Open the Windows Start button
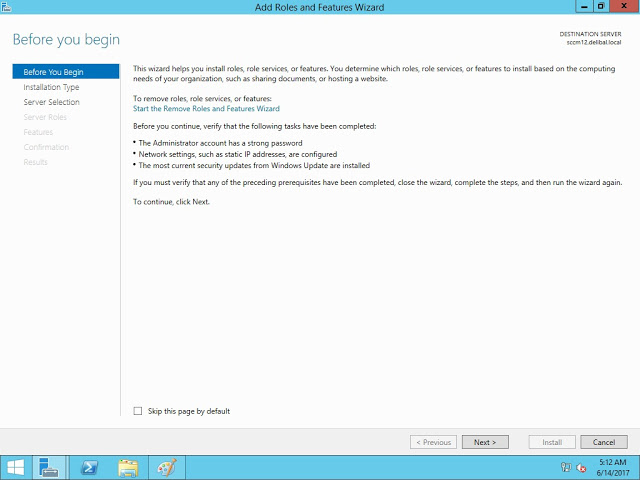This screenshot has height=480, width=640. click(x=16, y=467)
